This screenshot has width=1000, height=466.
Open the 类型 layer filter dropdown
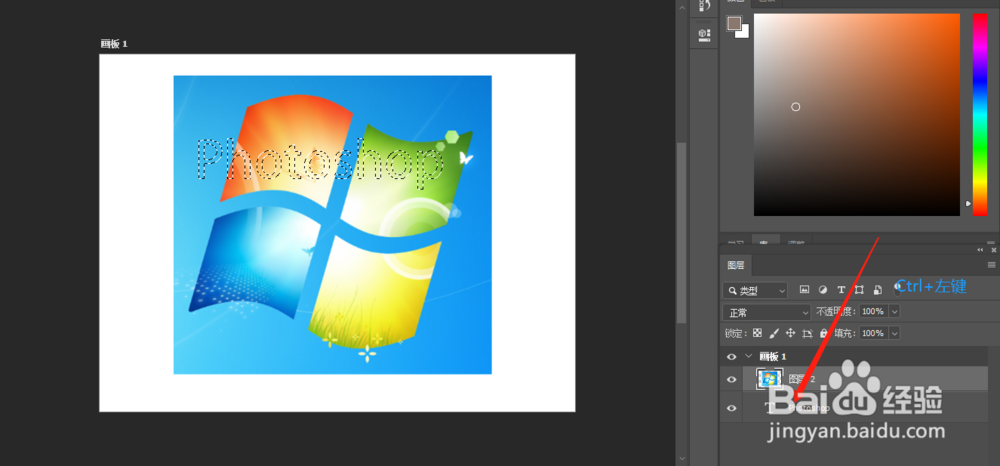click(755, 291)
